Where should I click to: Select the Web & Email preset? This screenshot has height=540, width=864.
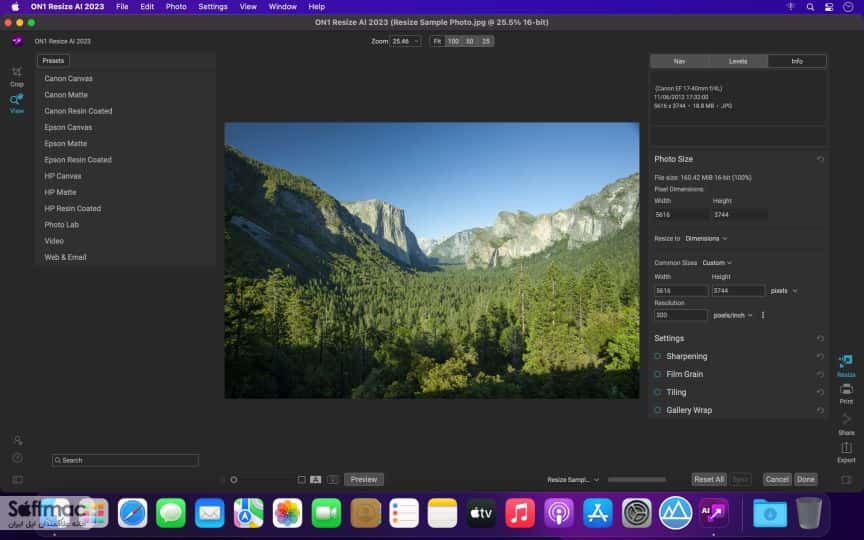66,257
